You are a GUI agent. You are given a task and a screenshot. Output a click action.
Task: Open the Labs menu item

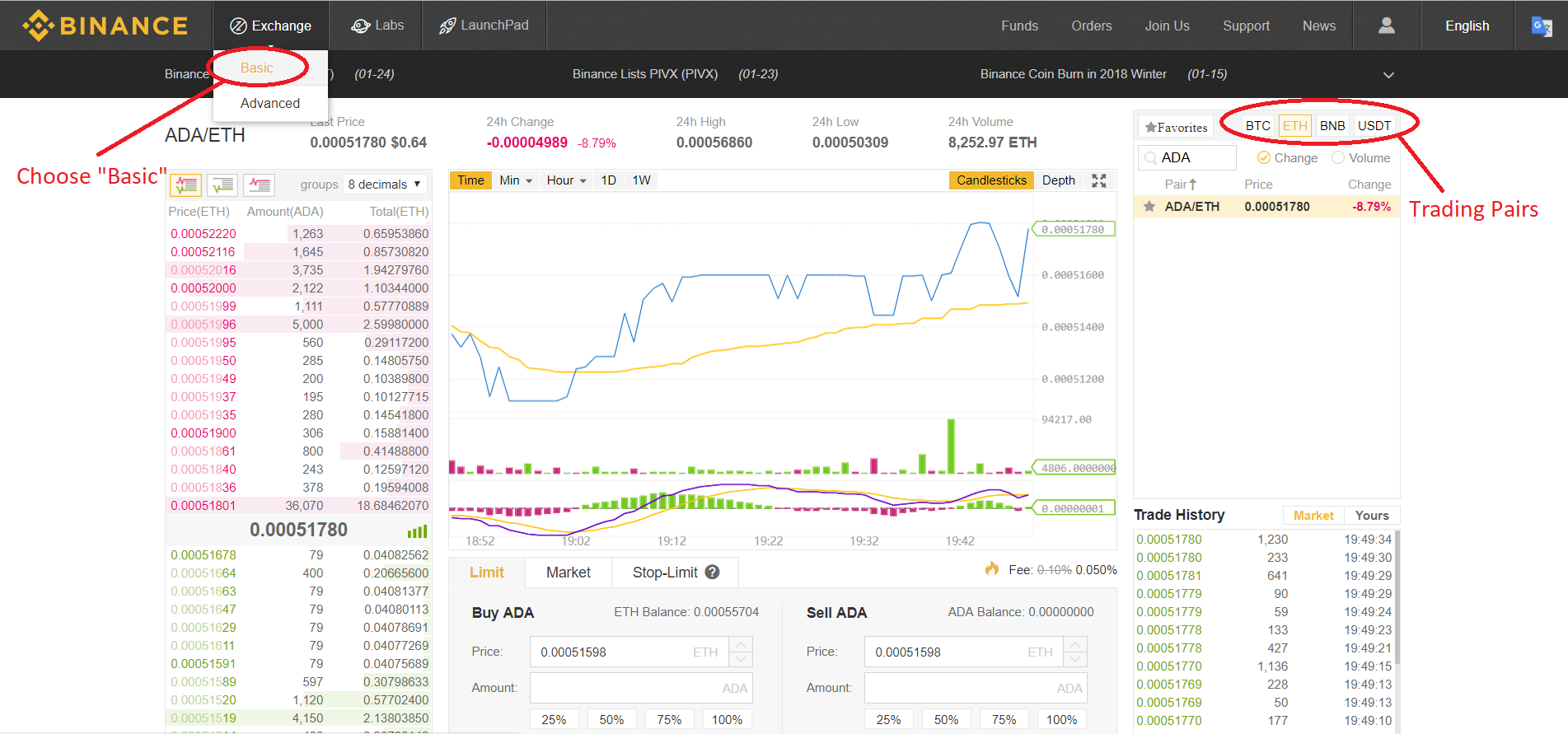pos(377,26)
